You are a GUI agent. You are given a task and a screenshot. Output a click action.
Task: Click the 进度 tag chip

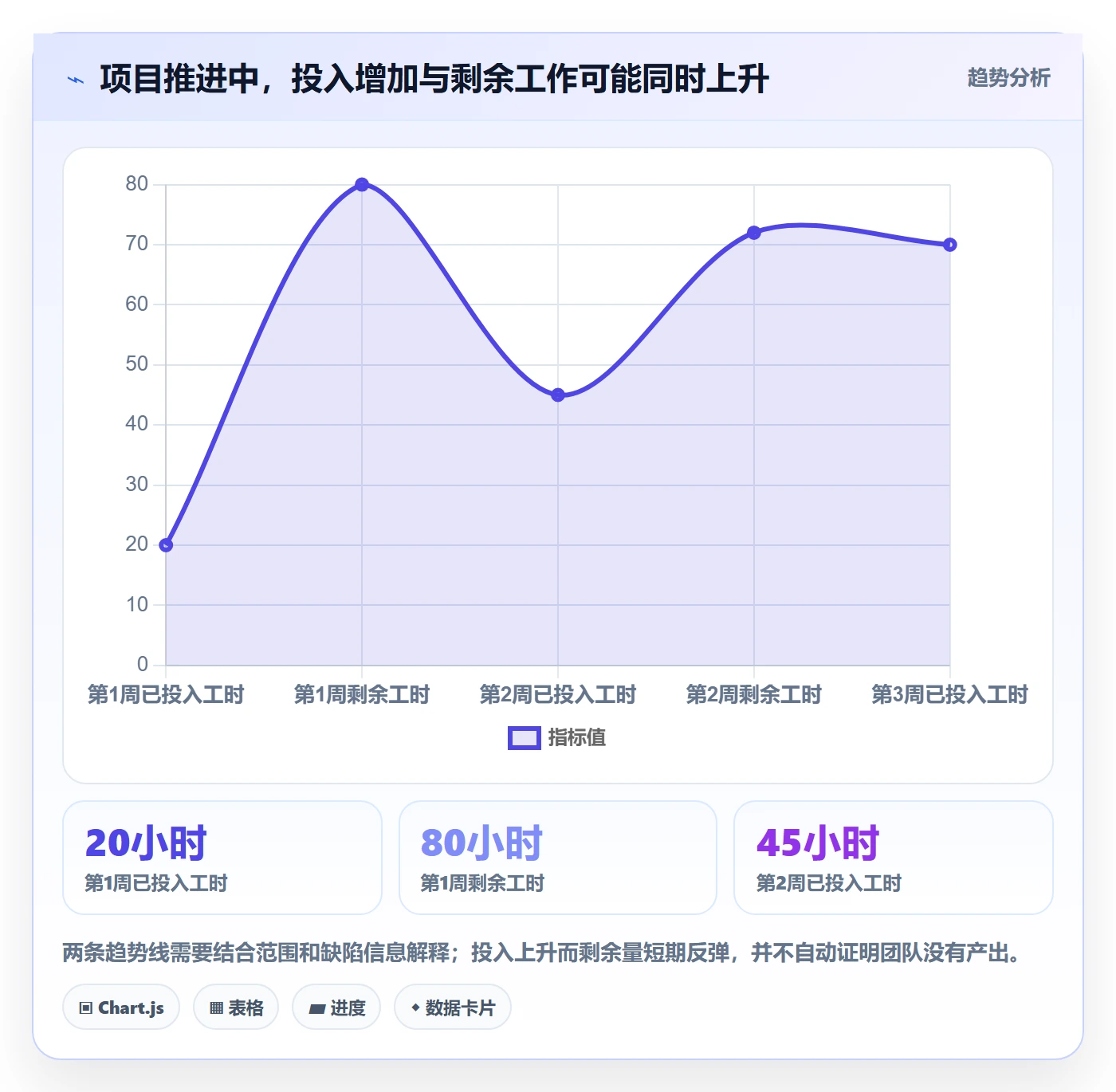click(x=336, y=1008)
